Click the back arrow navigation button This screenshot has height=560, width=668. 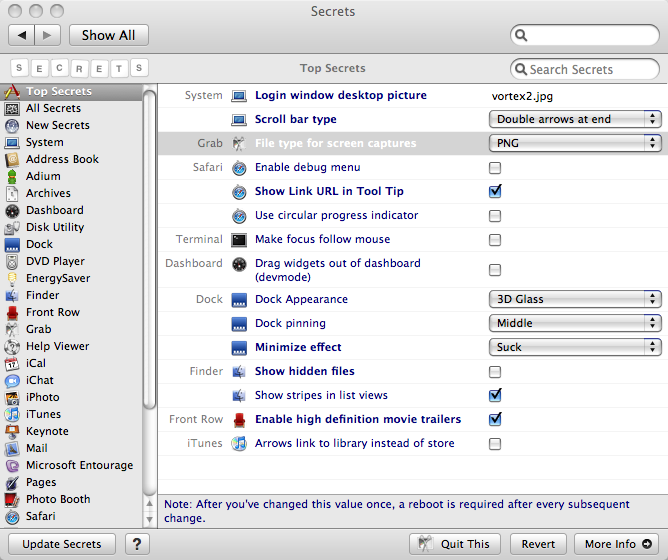pos(21,35)
